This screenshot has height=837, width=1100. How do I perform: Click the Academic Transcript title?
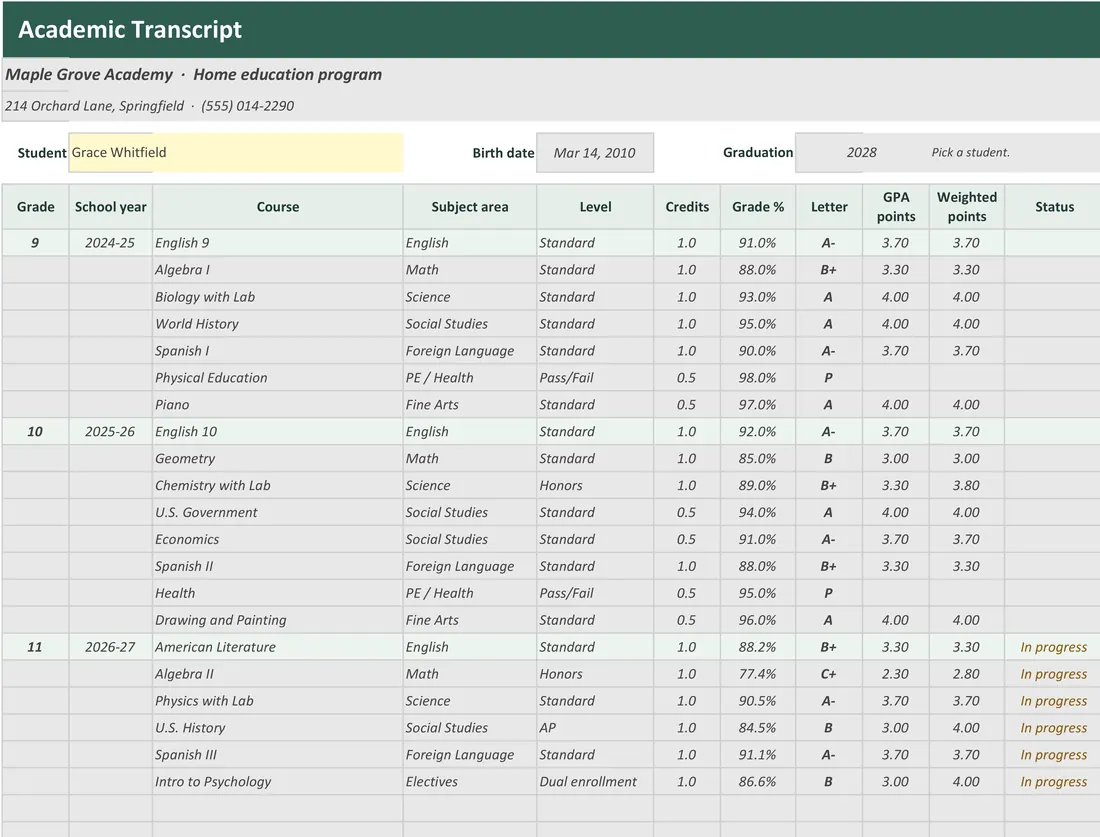130,29
